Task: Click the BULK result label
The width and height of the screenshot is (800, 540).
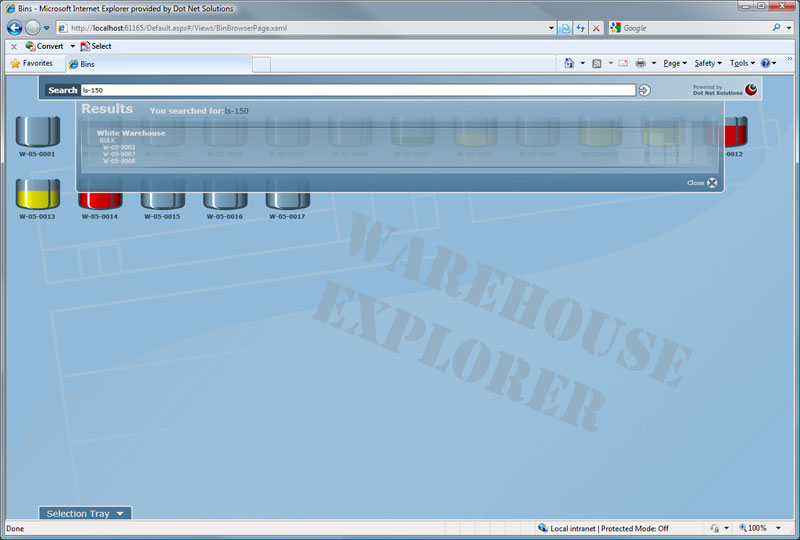Action: click(x=107, y=140)
